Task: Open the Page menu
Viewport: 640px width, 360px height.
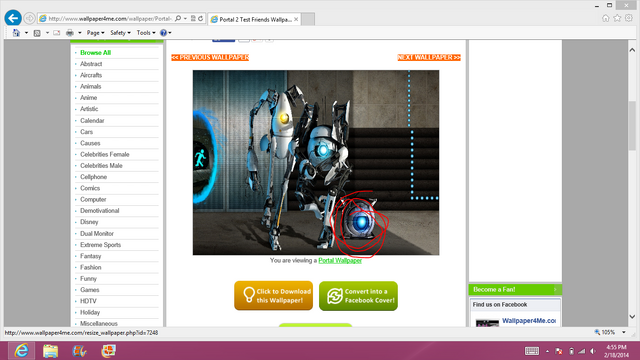Action: tap(95, 33)
